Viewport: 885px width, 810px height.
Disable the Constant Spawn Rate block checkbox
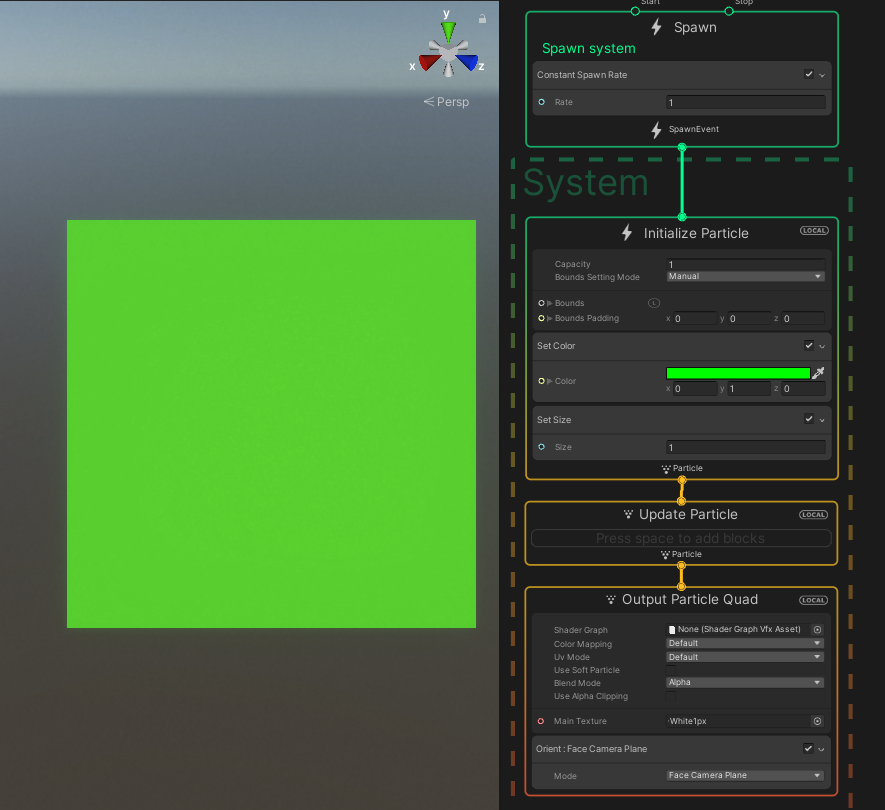[809, 75]
